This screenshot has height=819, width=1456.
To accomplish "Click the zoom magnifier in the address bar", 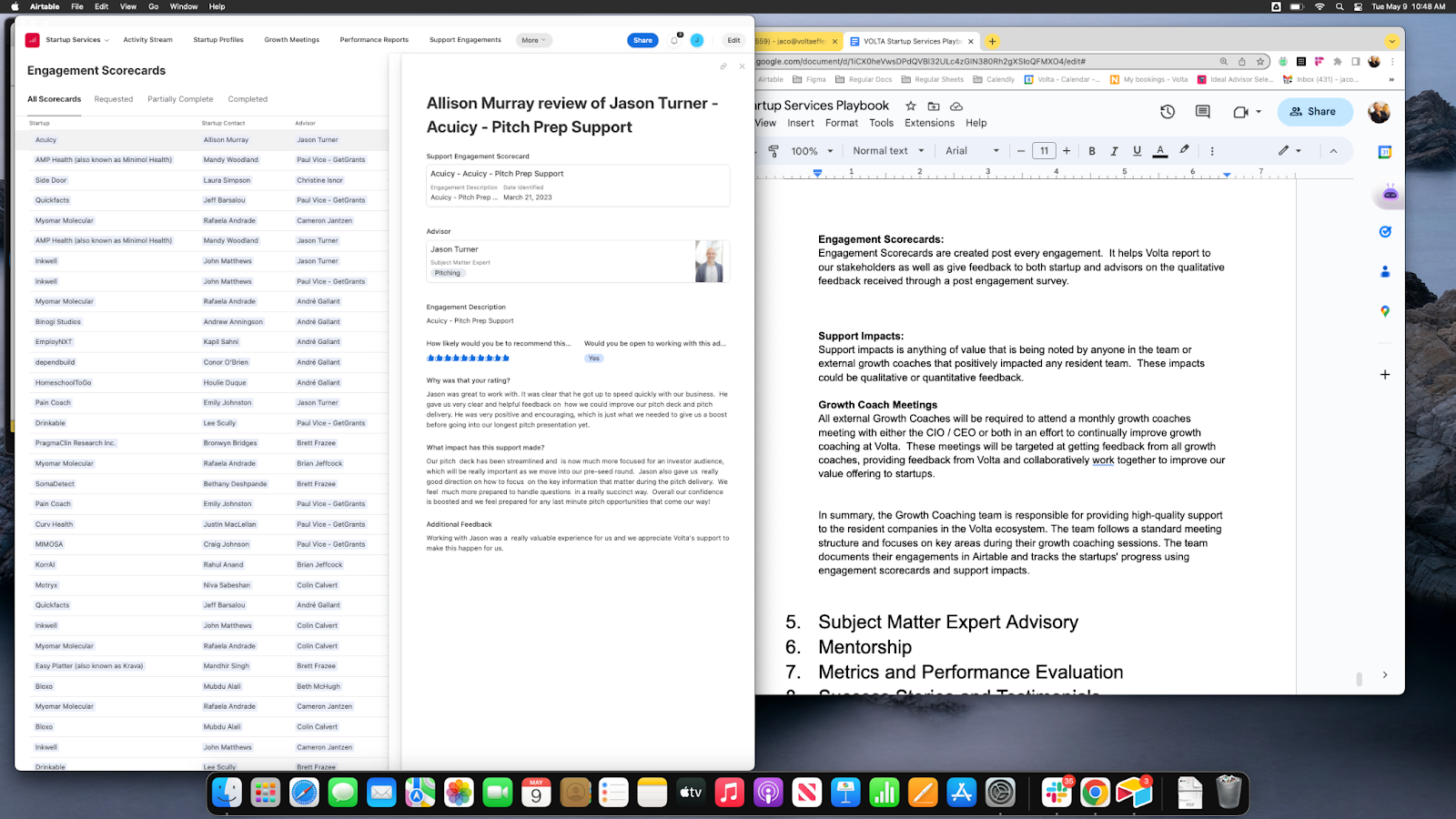I will (1224, 62).
